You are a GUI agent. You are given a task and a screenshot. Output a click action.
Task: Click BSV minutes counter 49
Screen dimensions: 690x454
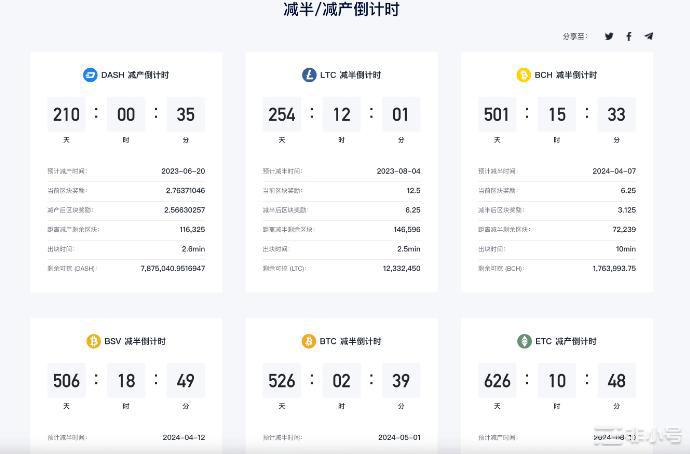pyautogui.click(x=186, y=381)
